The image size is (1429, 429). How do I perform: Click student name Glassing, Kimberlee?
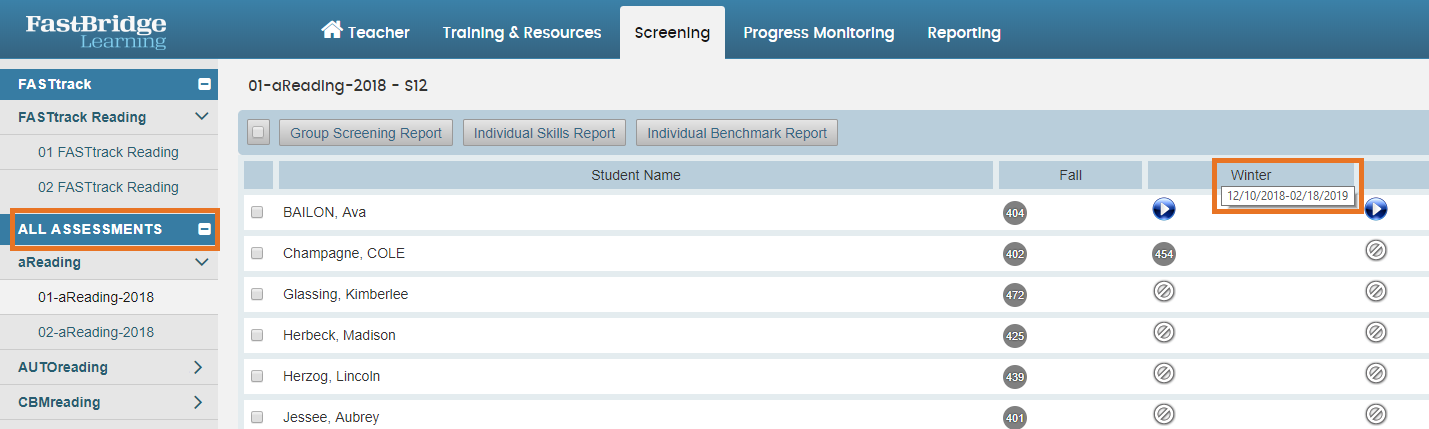[x=346, y=294]
